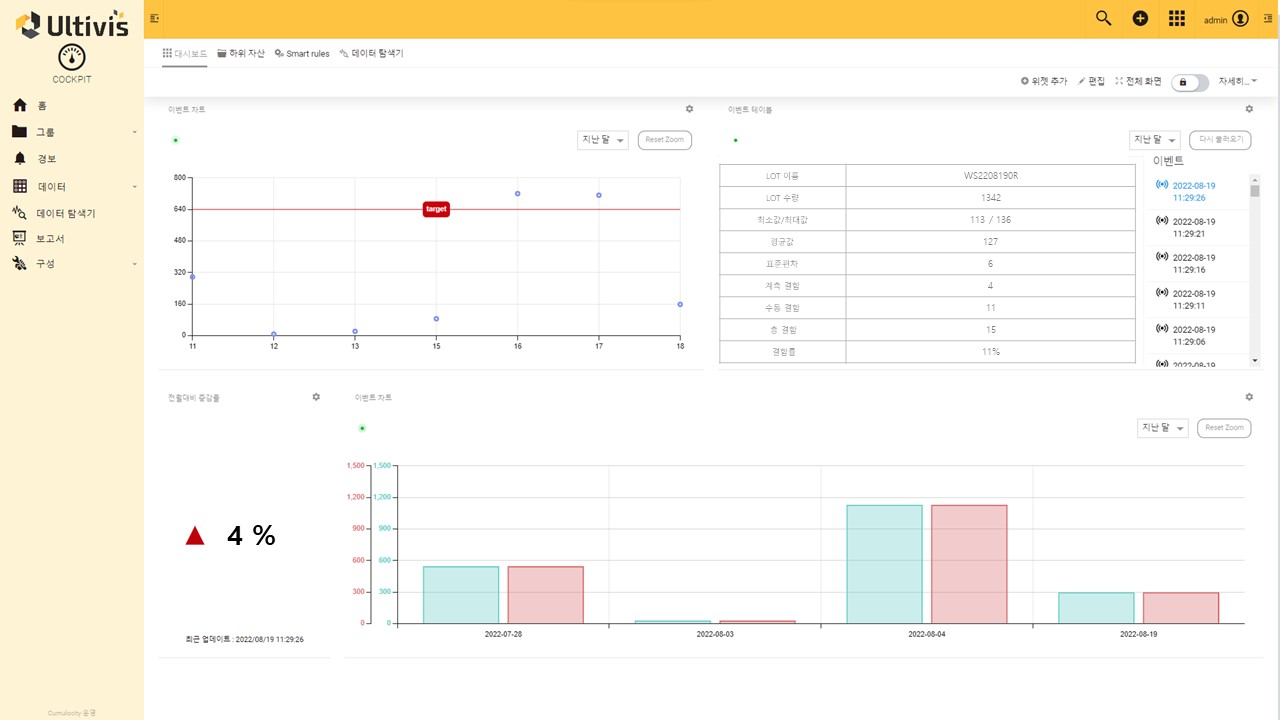Switch to the 대시보드 tab
Image resolution: width=1280 pixels, height=720 pixels.
[x=184, y=53]
